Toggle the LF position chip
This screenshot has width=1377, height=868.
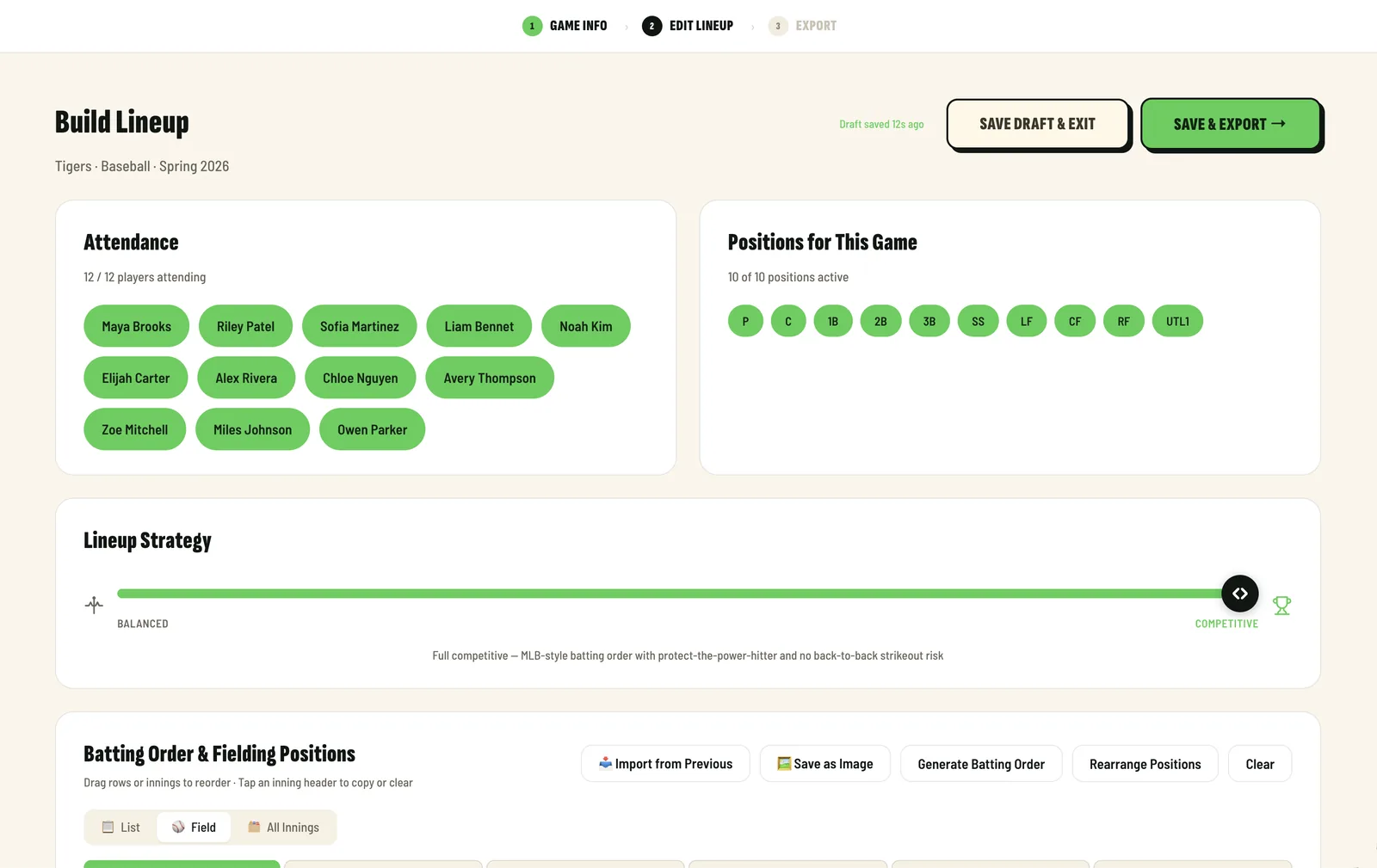[x=1027, y=321]
